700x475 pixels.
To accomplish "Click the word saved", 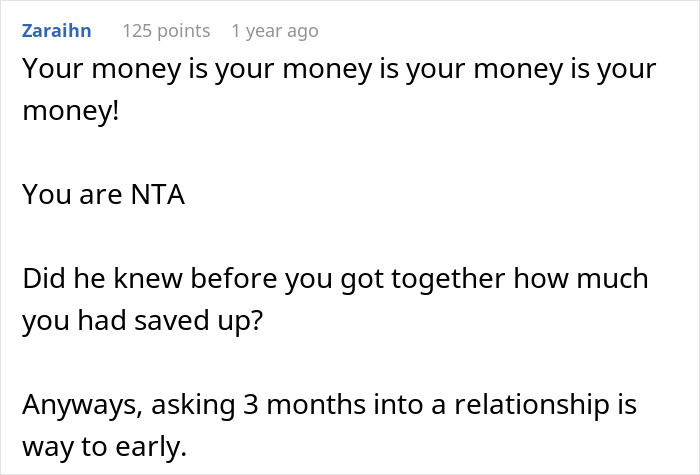I will coord(172,321).
